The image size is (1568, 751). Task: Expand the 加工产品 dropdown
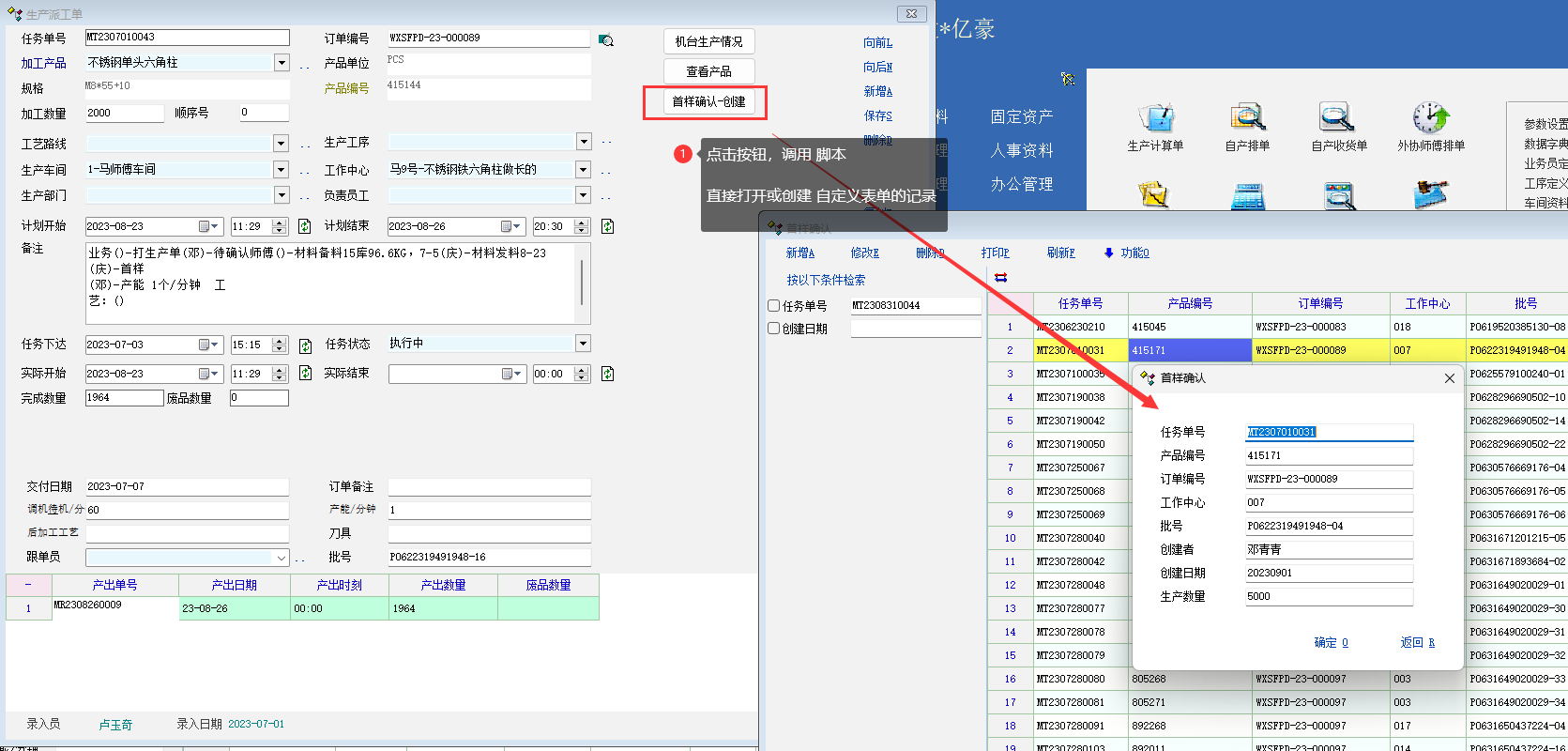click(282, 63)
